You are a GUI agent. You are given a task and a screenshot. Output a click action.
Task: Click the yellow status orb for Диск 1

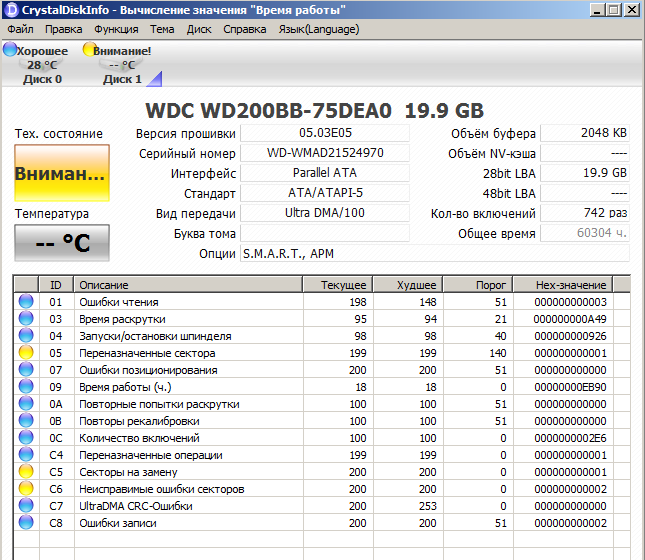coord(88,49)
